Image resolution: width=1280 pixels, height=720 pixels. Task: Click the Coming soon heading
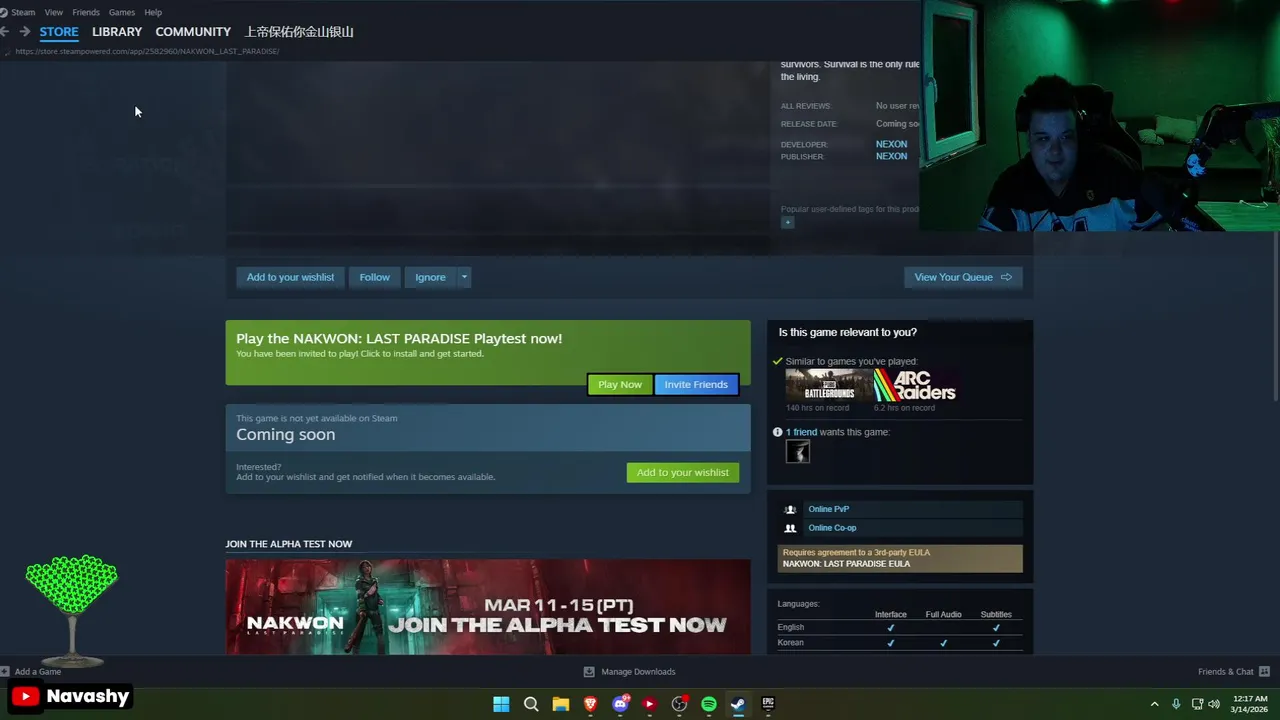click(x=286, y=435)
